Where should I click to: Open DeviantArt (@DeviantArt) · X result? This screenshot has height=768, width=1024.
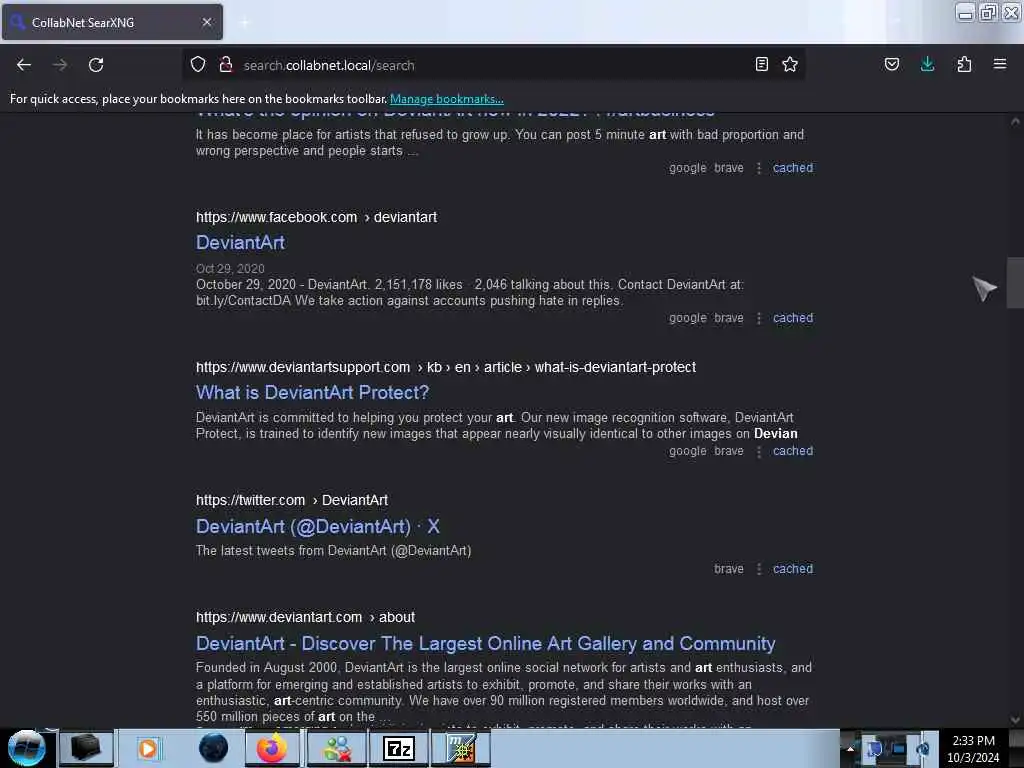pyautogui.click(x=318, y=526)
